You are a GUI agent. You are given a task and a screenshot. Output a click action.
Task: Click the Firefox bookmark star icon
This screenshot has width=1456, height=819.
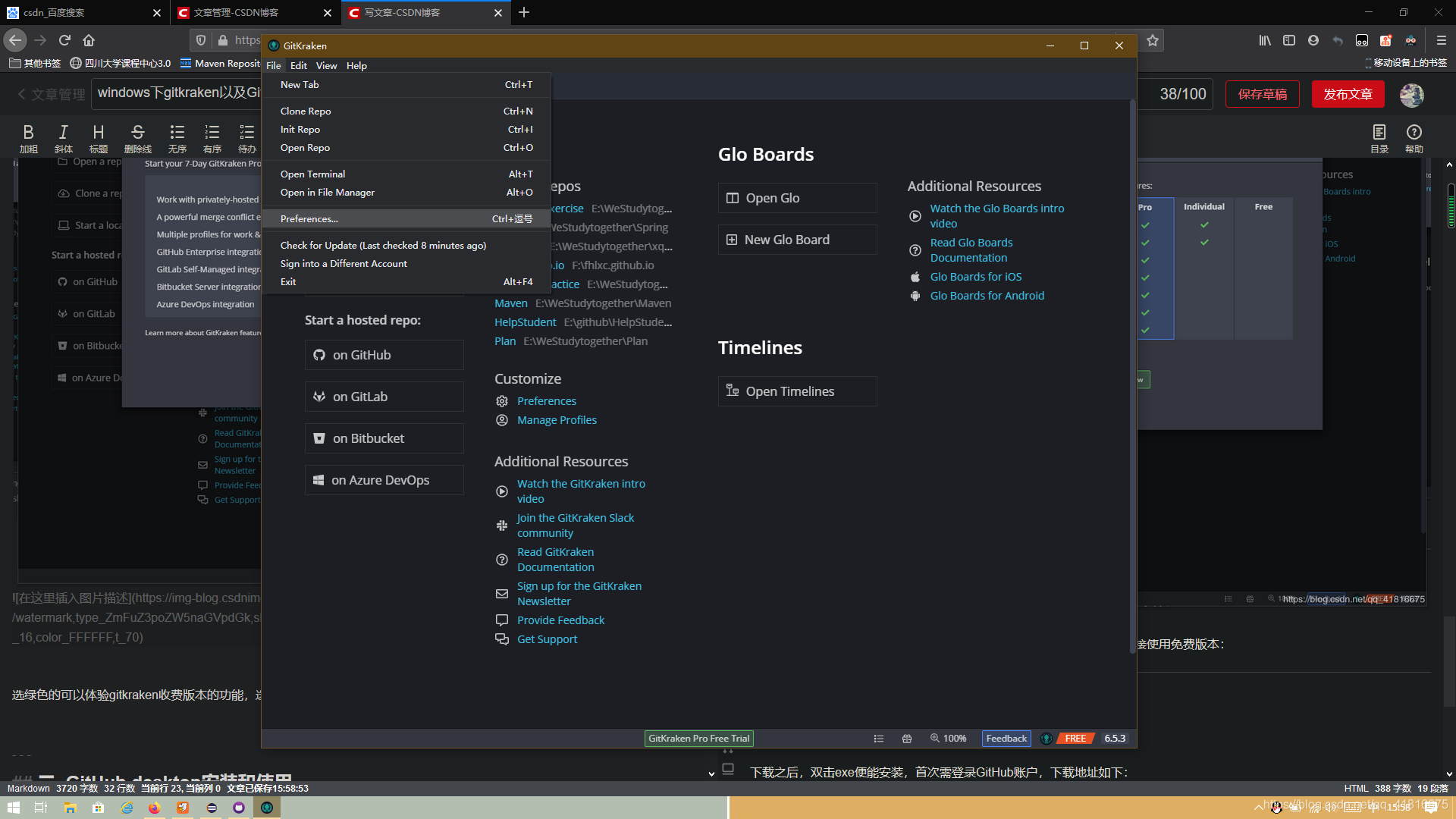(1153, 40)
